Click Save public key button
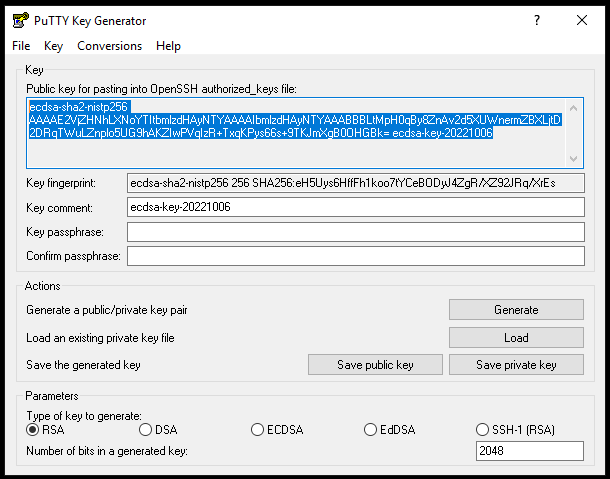Image resolution: width=610 pixels, height=479 pixels. point(375,365)
